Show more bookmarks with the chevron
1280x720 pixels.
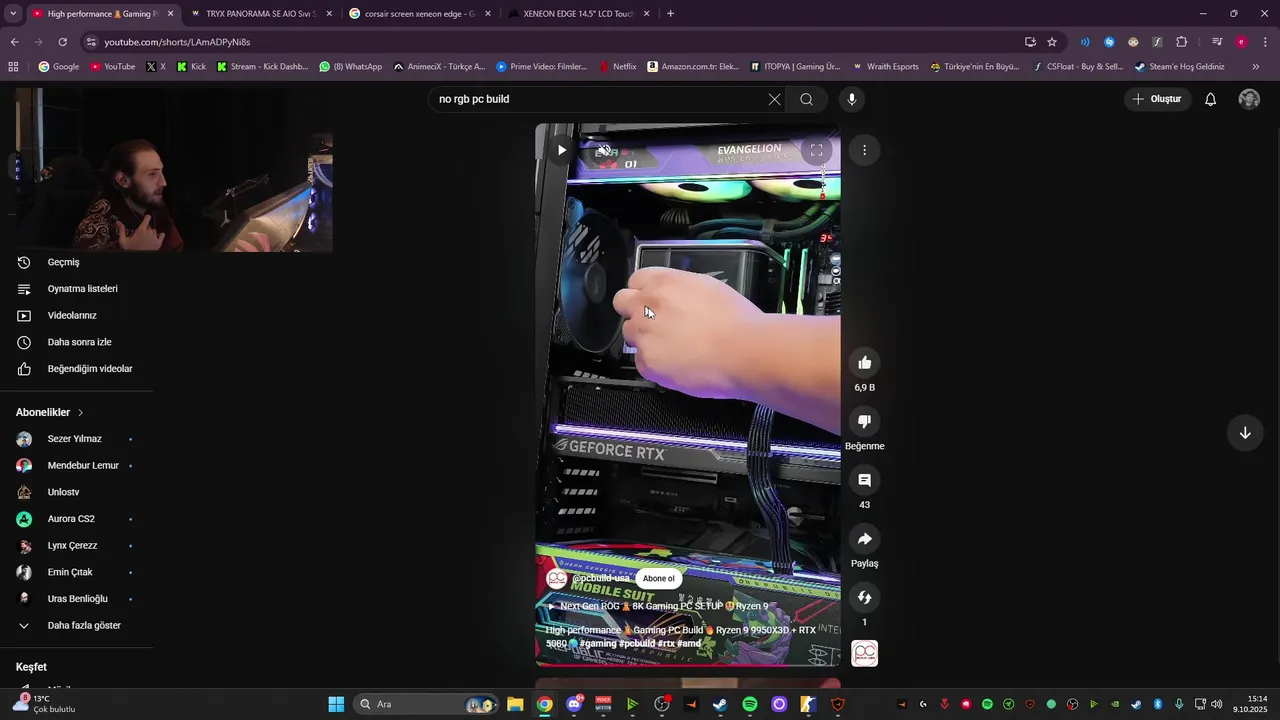click(x=1256, y=67)
